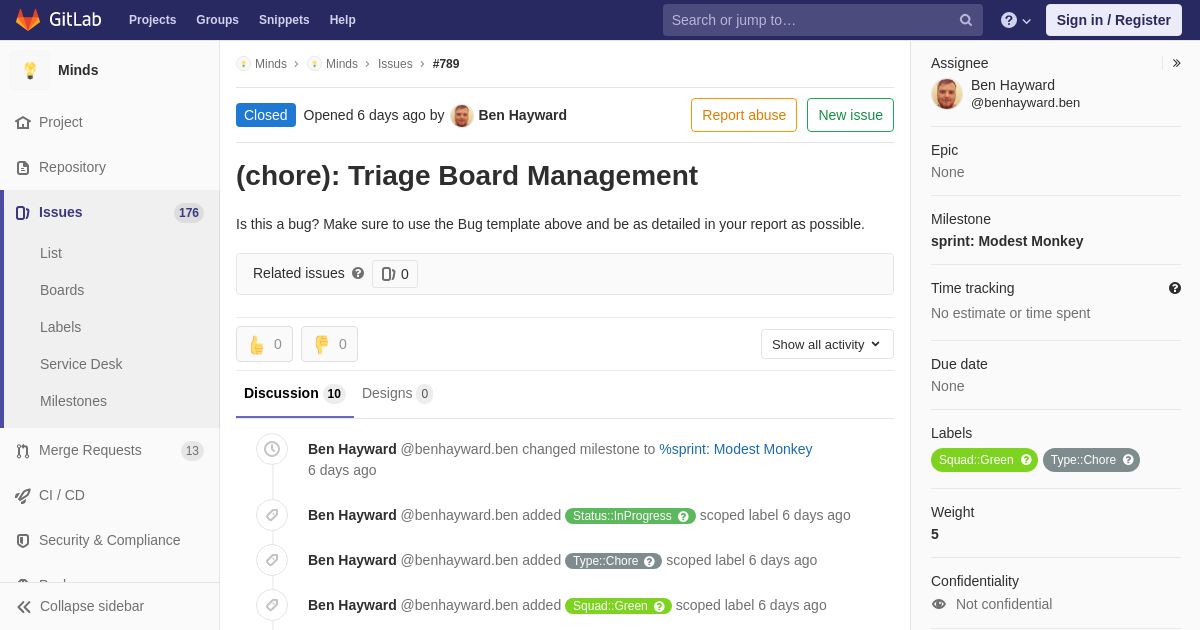Open Projects menu in top bar
The height and width of the screenshot is (630, 1200).
(153, 20)
